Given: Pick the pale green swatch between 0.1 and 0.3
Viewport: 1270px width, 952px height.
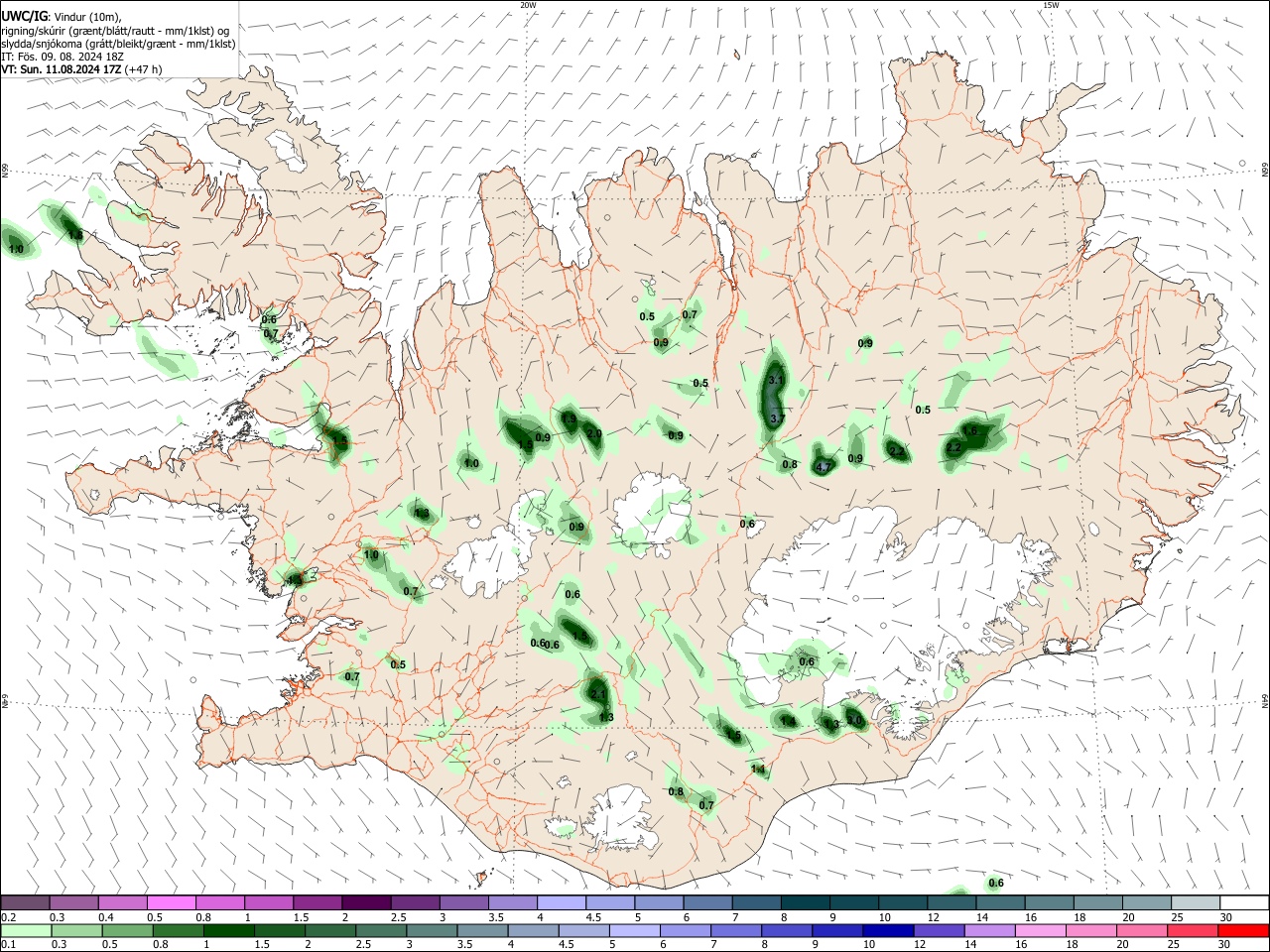Looking at the screenshot, I should (26, 930).
